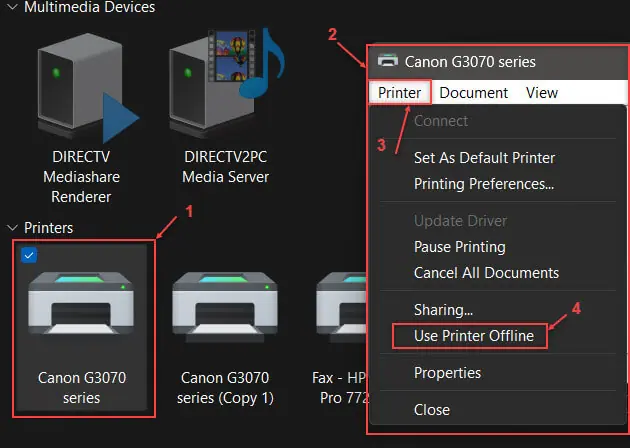This screenshot has height=448, width=630.
Task: Select the Fax - HP printer icon
Action: (341, 308)
